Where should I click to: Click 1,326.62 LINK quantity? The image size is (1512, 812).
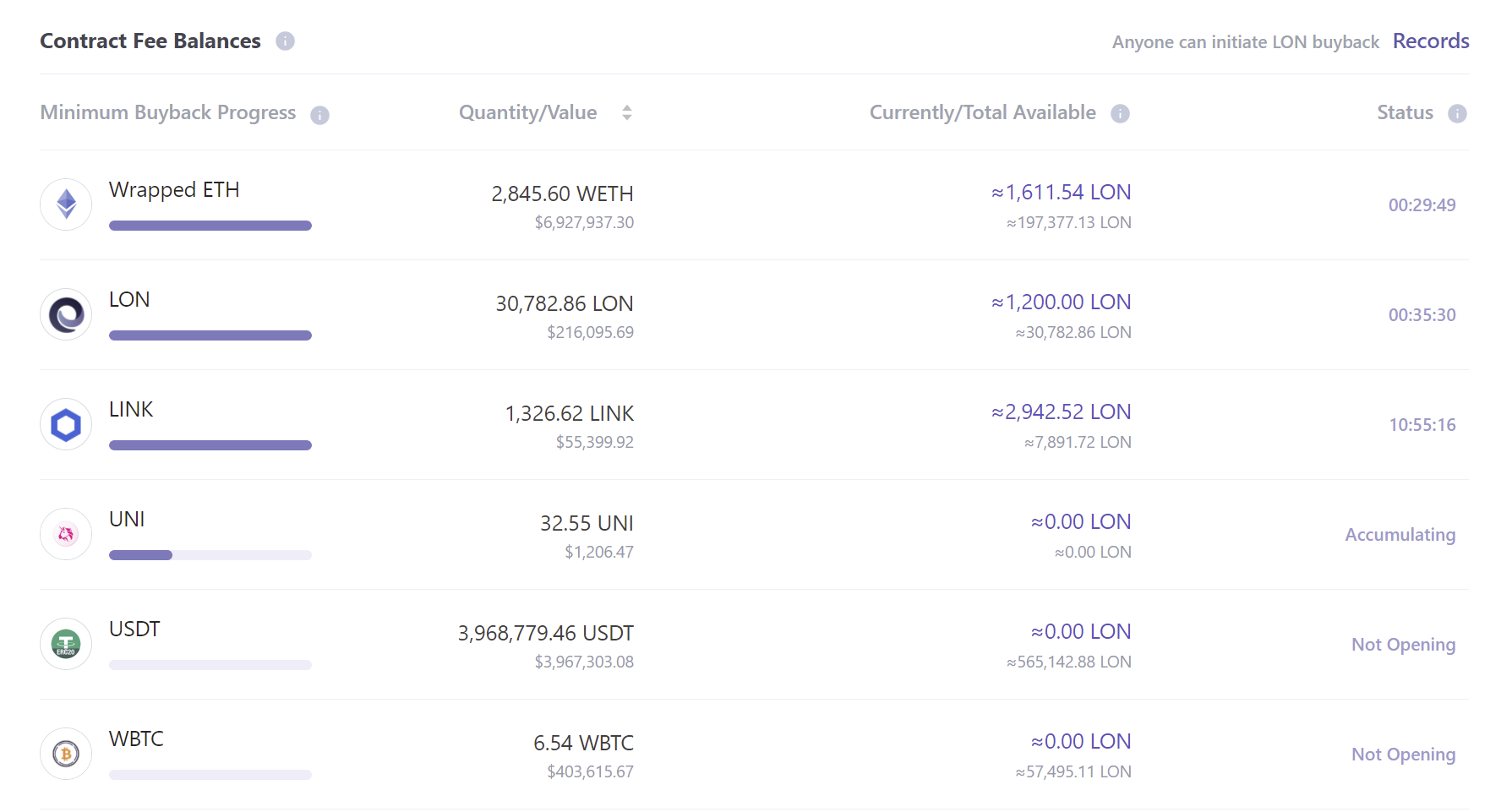pos(569,413)
